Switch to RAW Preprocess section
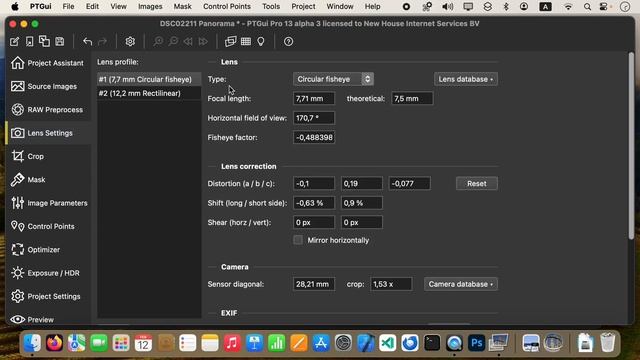This screenshot has width=640, height=360. coord(48,109)
